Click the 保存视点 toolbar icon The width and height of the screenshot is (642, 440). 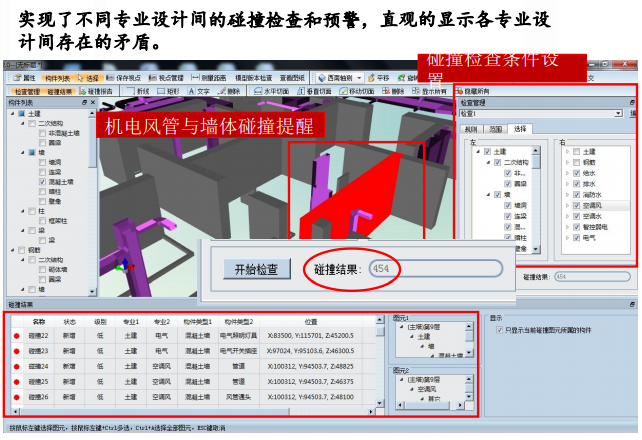(125, 77)
